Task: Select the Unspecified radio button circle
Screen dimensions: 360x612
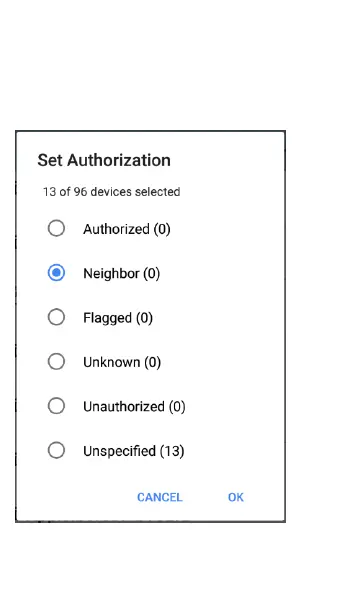Action: (56, 451)
